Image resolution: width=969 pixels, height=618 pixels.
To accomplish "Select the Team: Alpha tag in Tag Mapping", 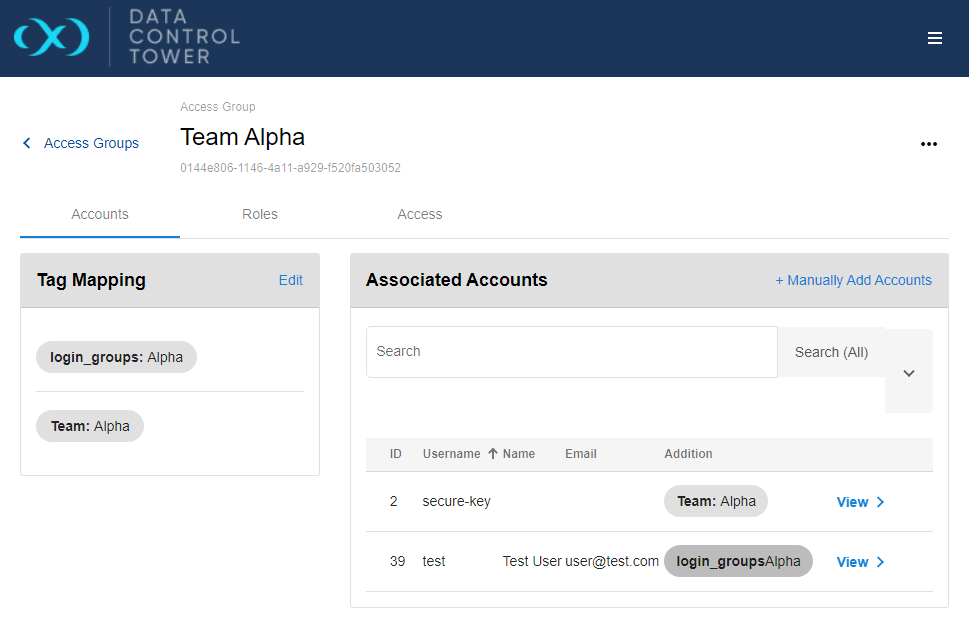I will [x=90, y=426].
